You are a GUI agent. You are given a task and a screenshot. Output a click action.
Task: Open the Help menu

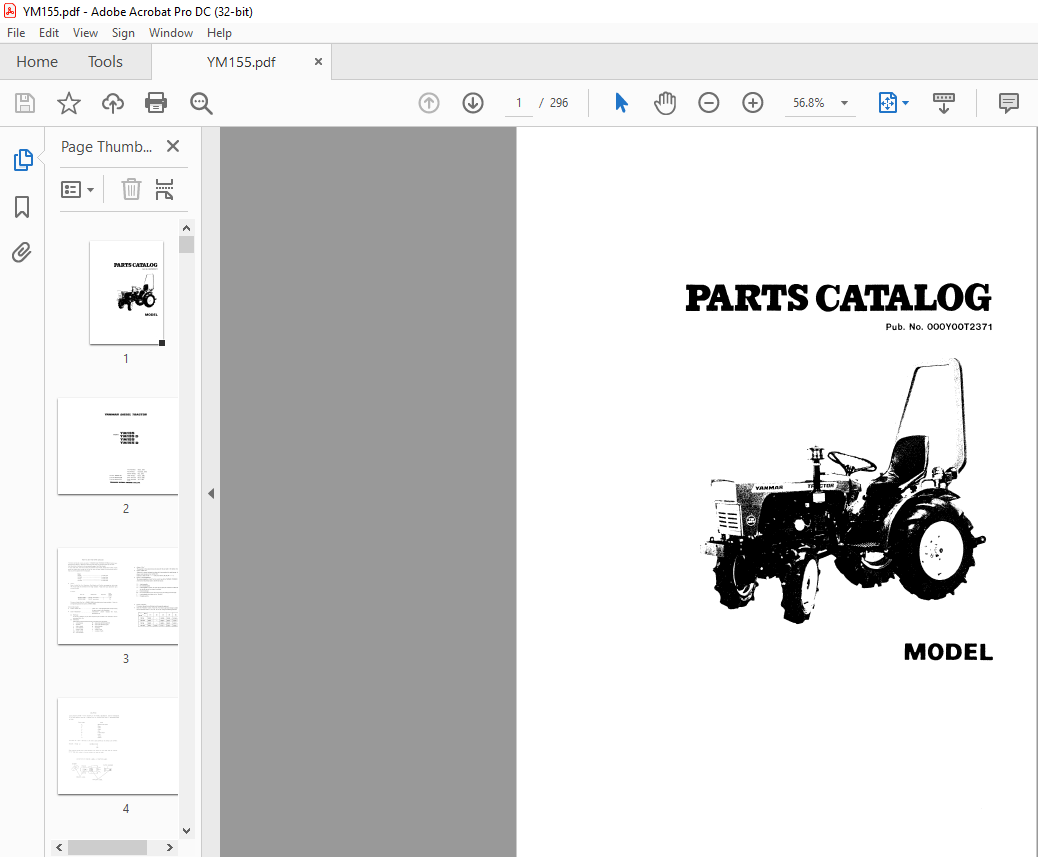[219, 32]
